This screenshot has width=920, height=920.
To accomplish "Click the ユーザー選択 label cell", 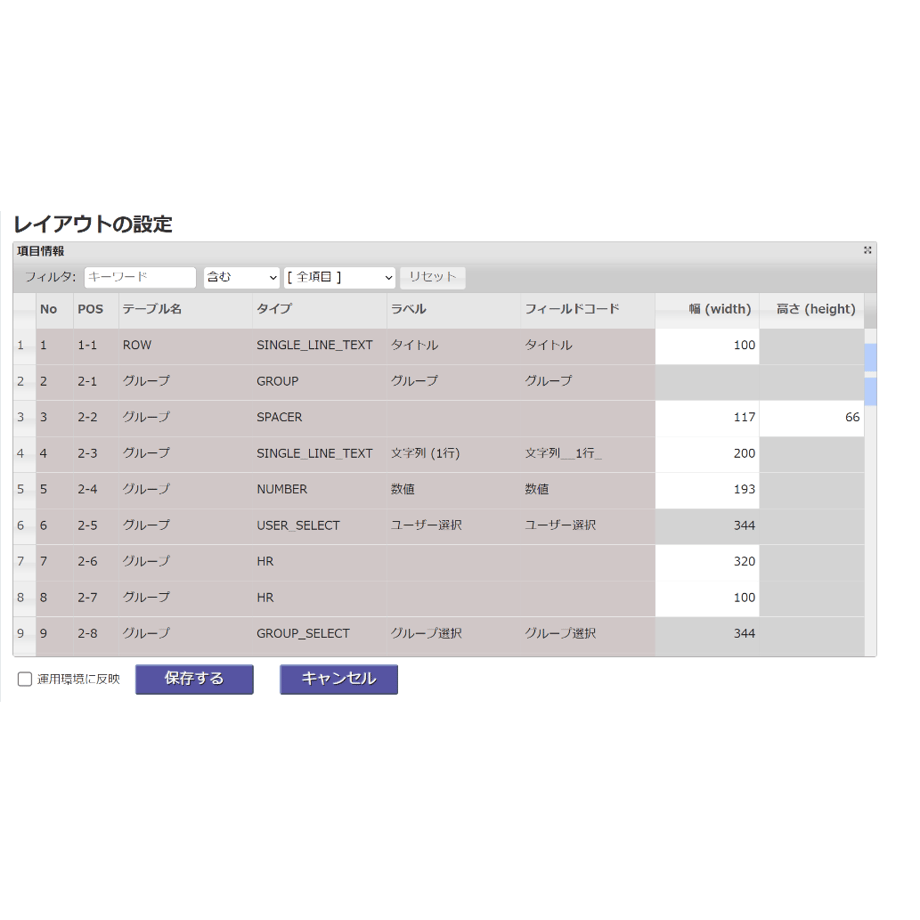I will [454, 526].
